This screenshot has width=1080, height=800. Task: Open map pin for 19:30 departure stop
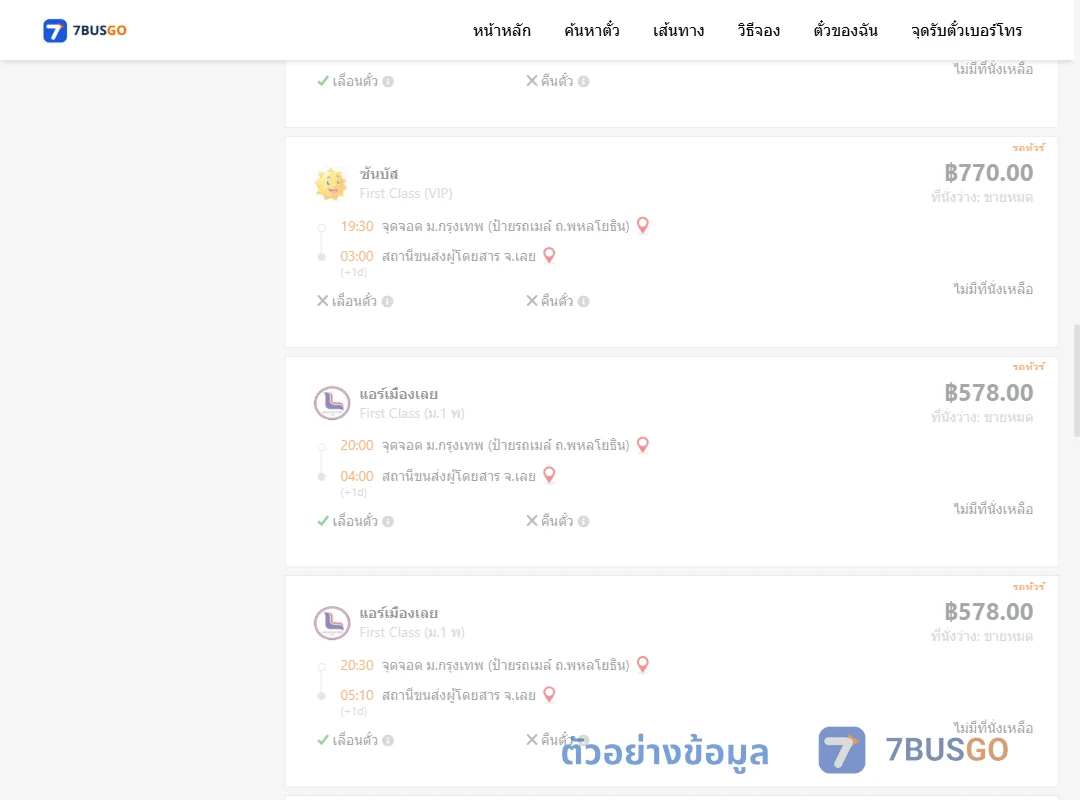(643, 225)
